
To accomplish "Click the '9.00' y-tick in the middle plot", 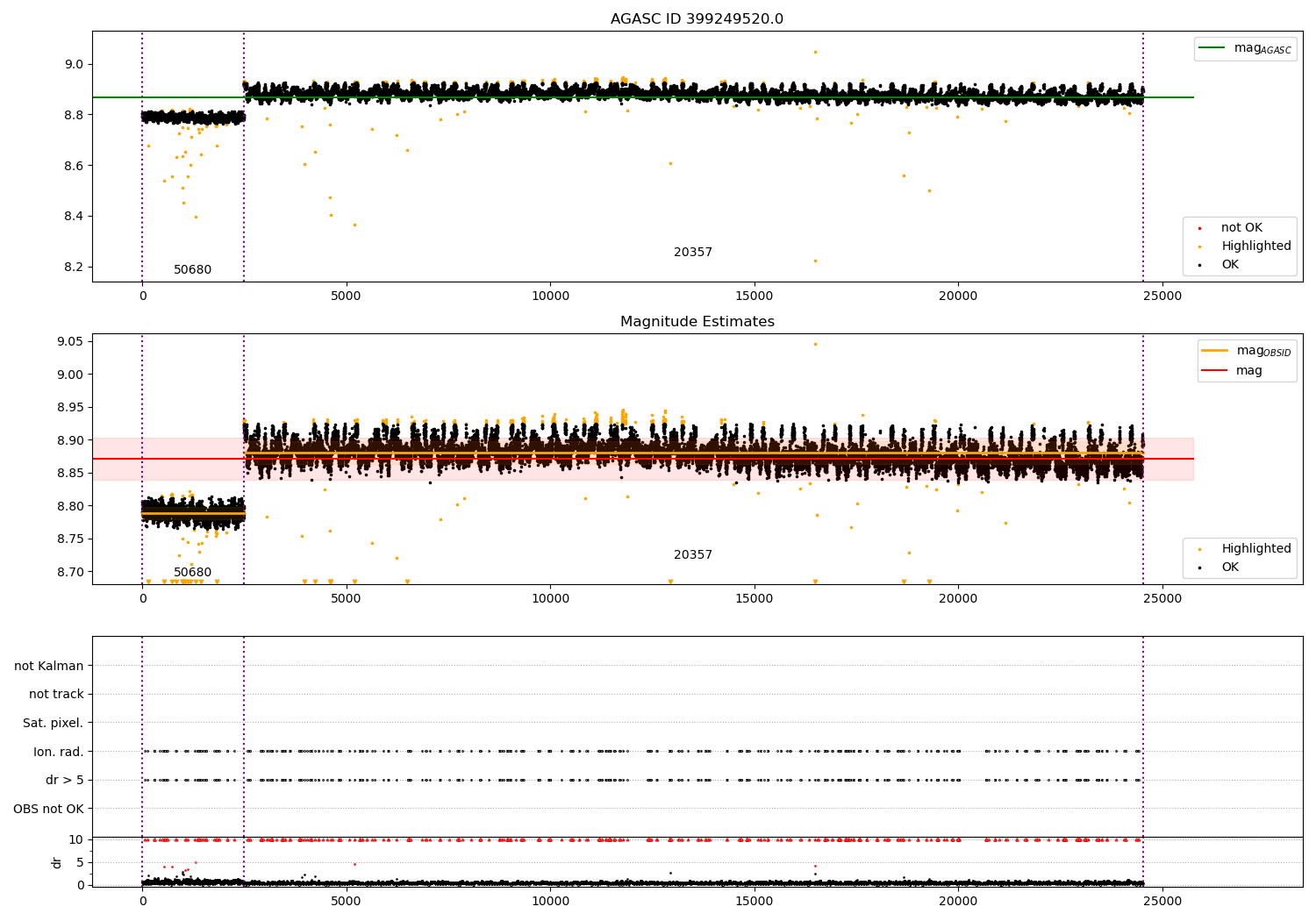I will pyautogui.click(x=70, y=375).
